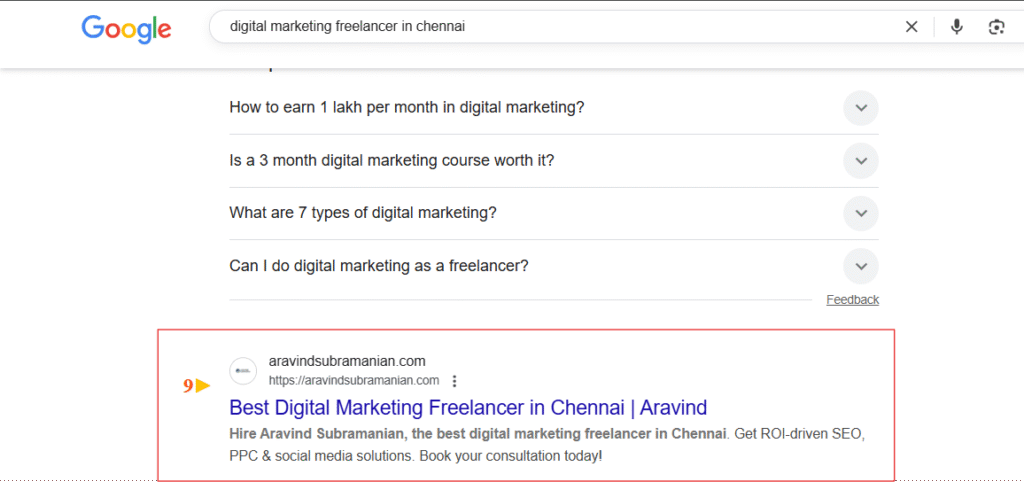This screenshot has height=482, width=1024.
Task: Open Google Lens image search
Action: click(x=996, y=27)
